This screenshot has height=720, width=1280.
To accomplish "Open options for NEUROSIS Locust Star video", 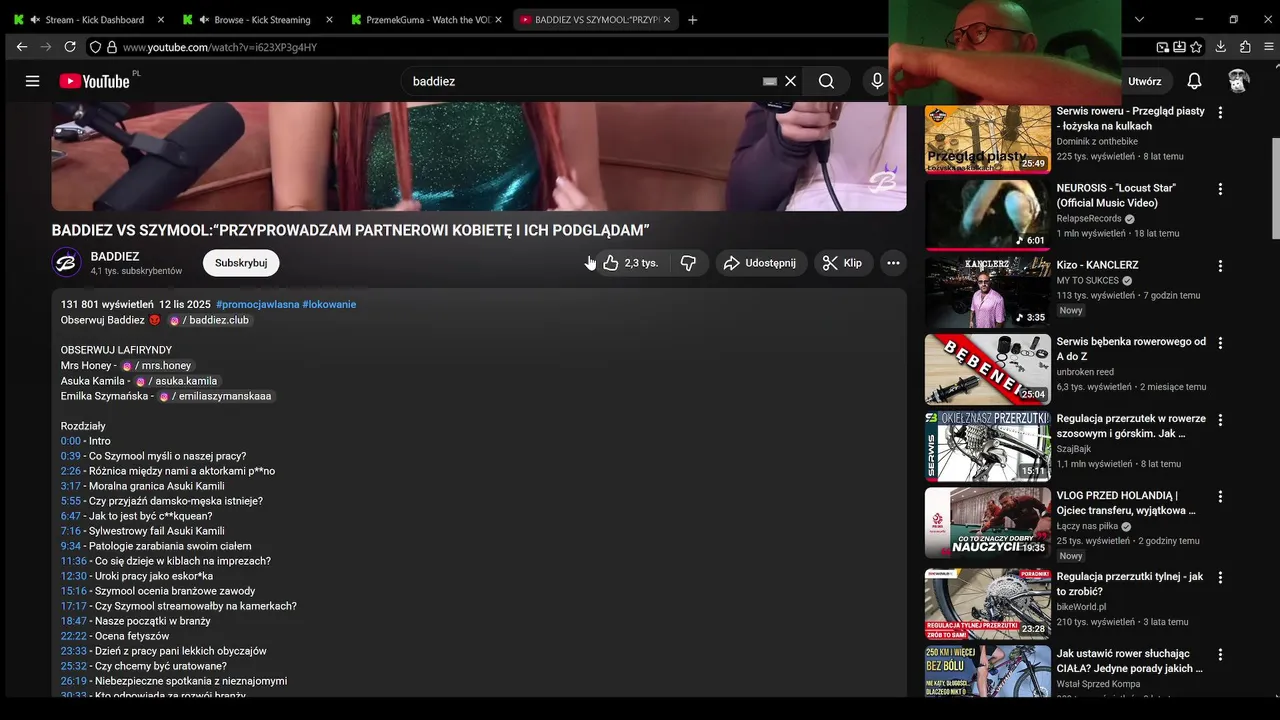I will tap(1220, 190).
